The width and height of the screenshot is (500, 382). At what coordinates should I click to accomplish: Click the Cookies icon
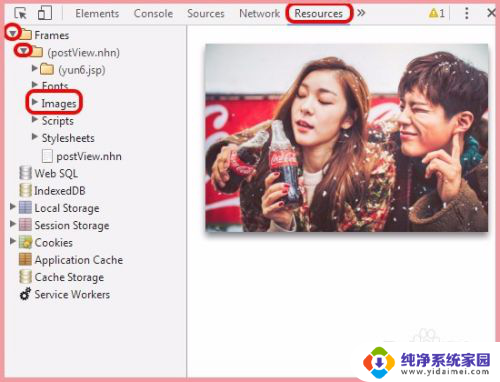click(25, 242)
